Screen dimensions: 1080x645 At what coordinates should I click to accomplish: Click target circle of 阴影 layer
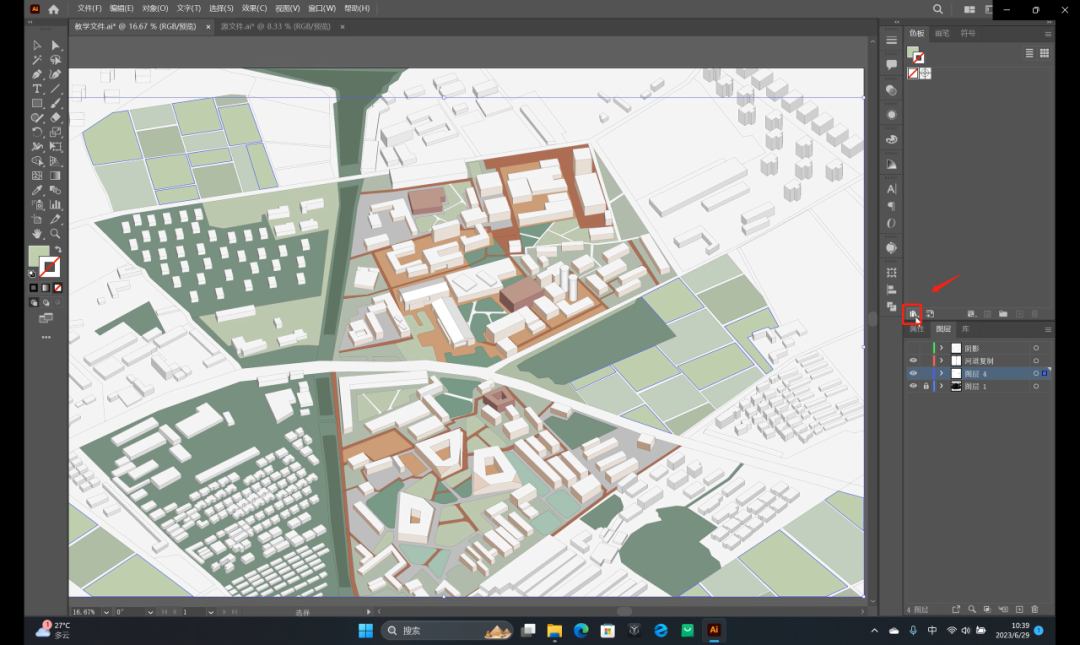pos(1036,348)
